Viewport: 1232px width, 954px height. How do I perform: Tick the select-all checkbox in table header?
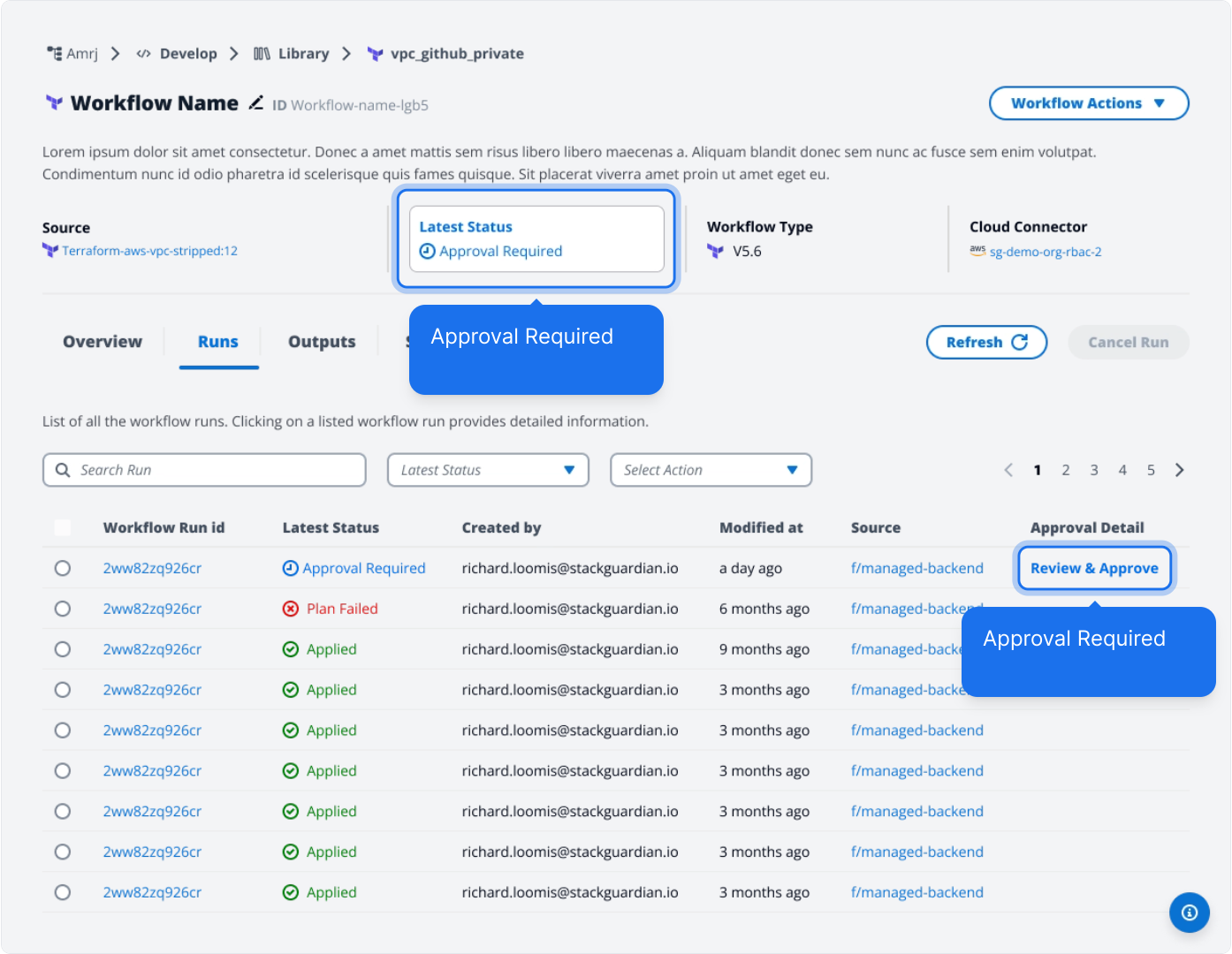pos(63,527)
